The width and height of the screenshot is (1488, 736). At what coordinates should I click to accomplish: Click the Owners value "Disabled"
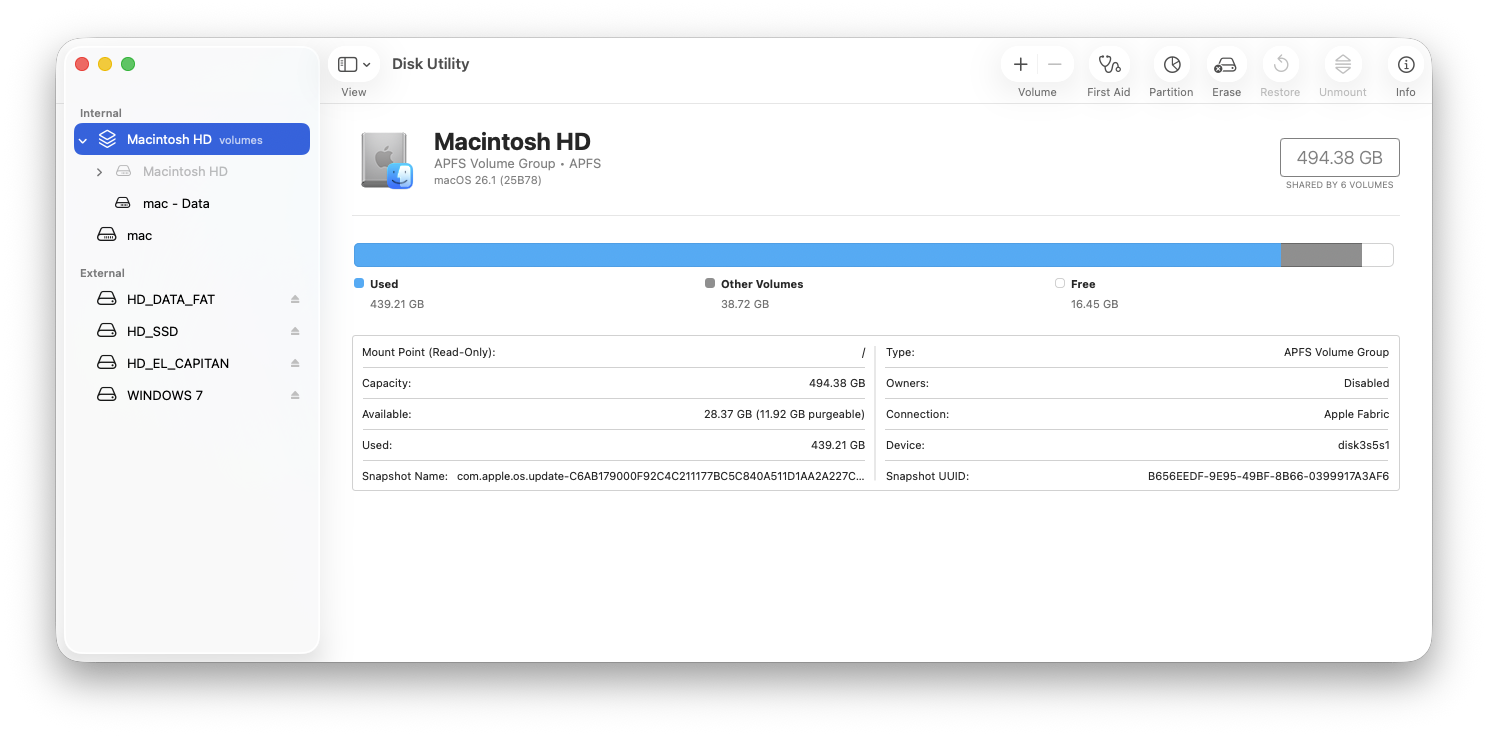(1366, 383)
